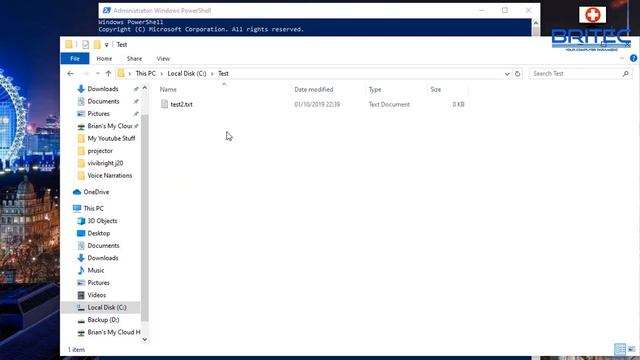Open Backup (D:) drive
The image size is (640, 360).
coord(103,320)
